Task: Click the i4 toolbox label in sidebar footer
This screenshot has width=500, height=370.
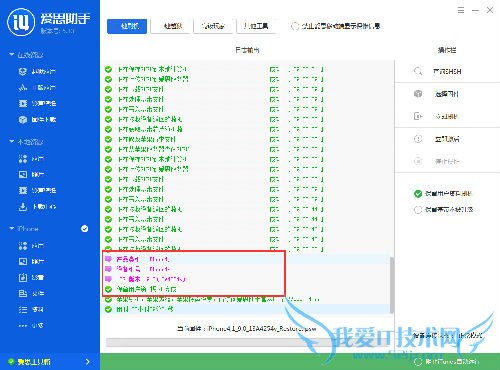Action: click(x=34, y=362)
